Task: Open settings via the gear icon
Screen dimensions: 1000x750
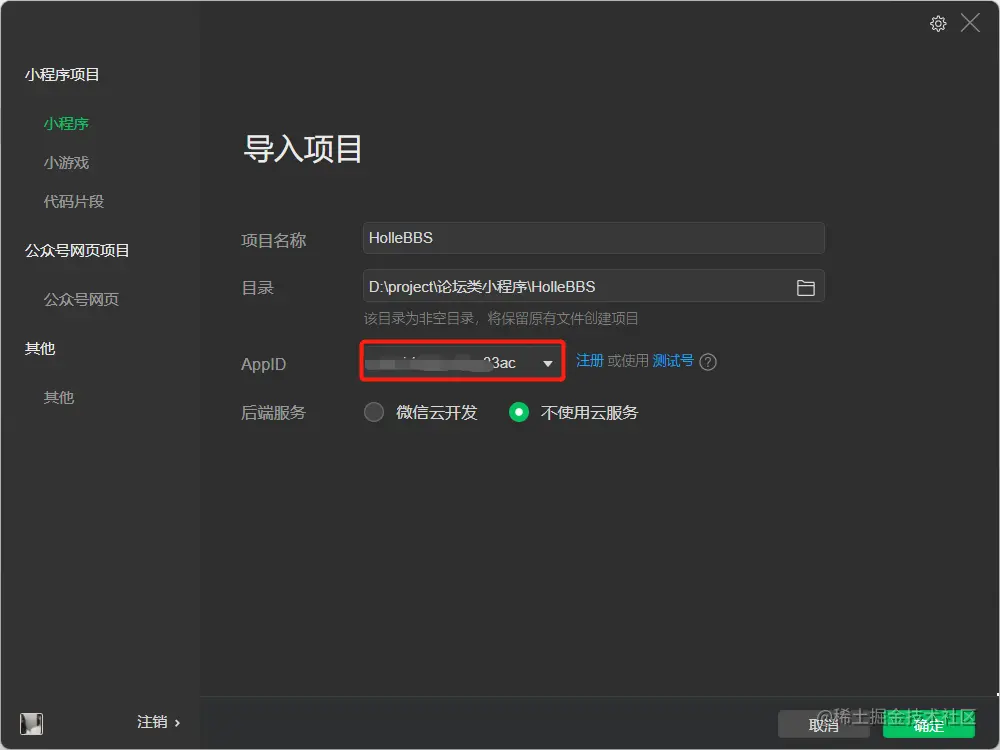Action: (x=938, y=24)
